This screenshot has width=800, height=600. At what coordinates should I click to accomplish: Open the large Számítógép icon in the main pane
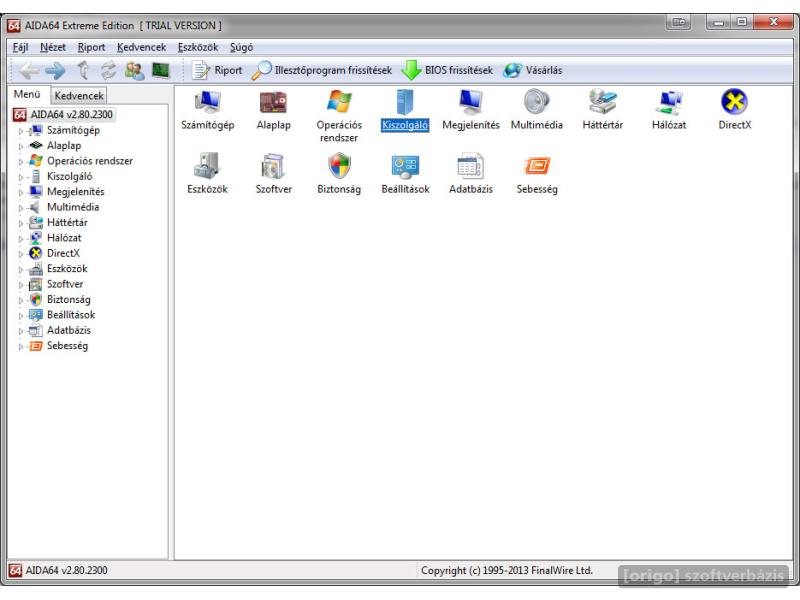tap(208, 110)
